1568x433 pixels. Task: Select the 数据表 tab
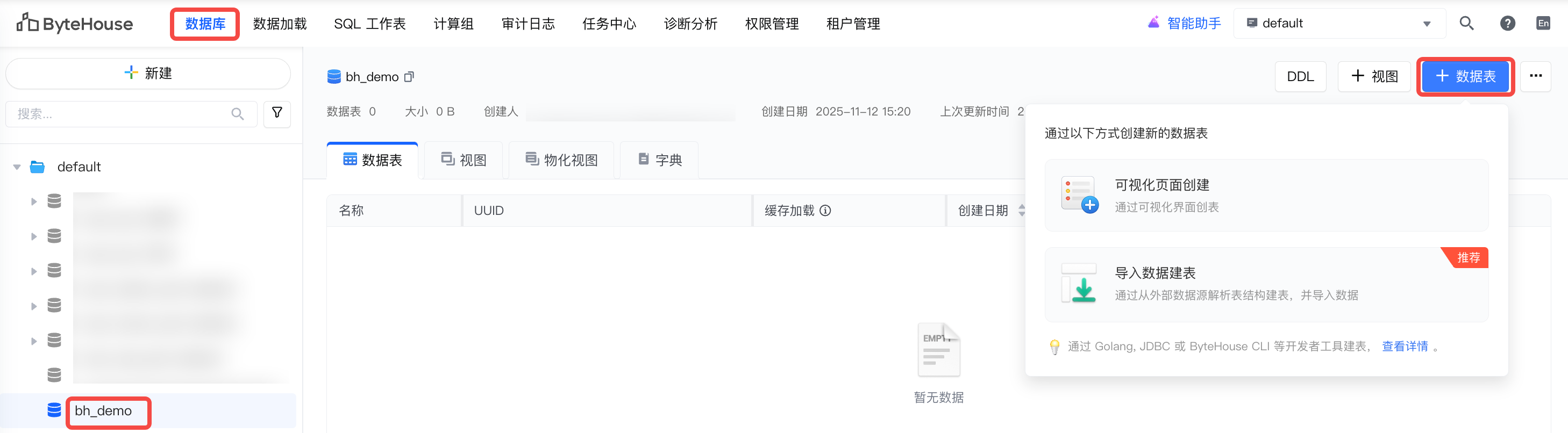373,160
